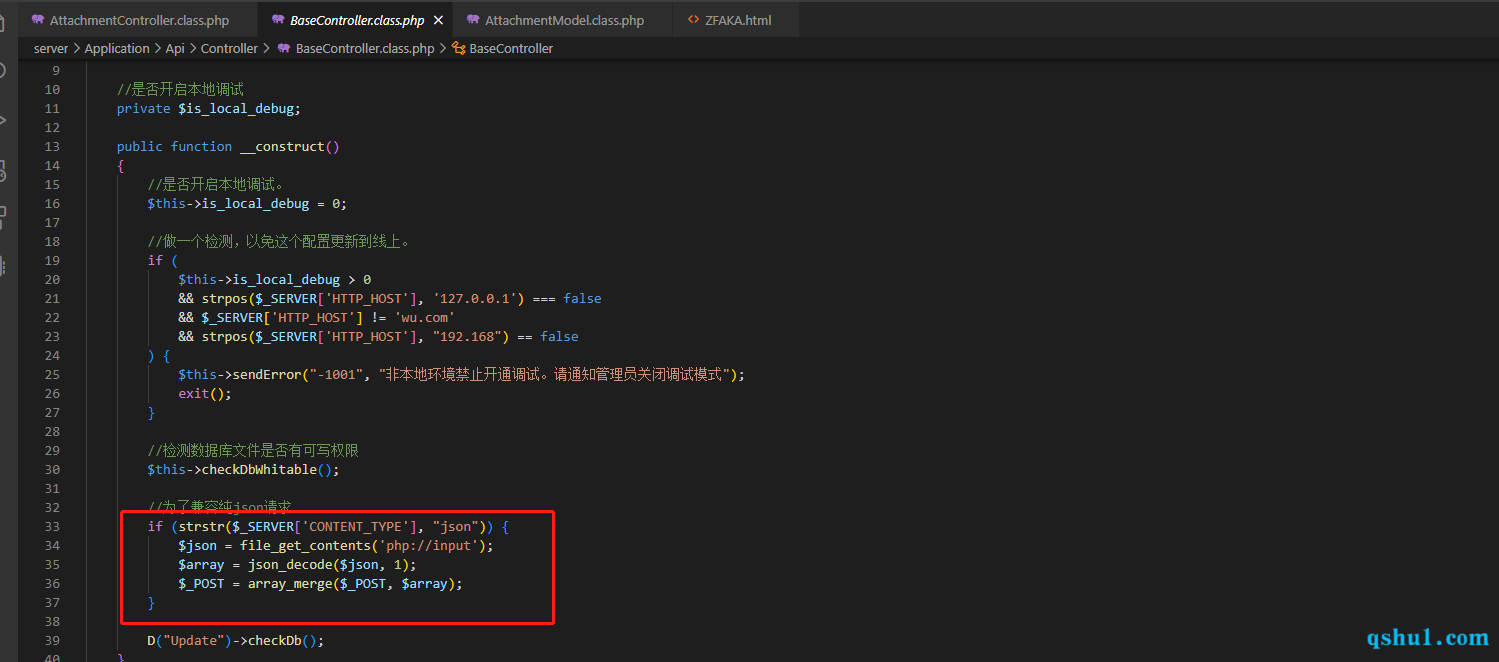Click line number 13 in the gutter

pyautogui.click(x=52, y=146)
